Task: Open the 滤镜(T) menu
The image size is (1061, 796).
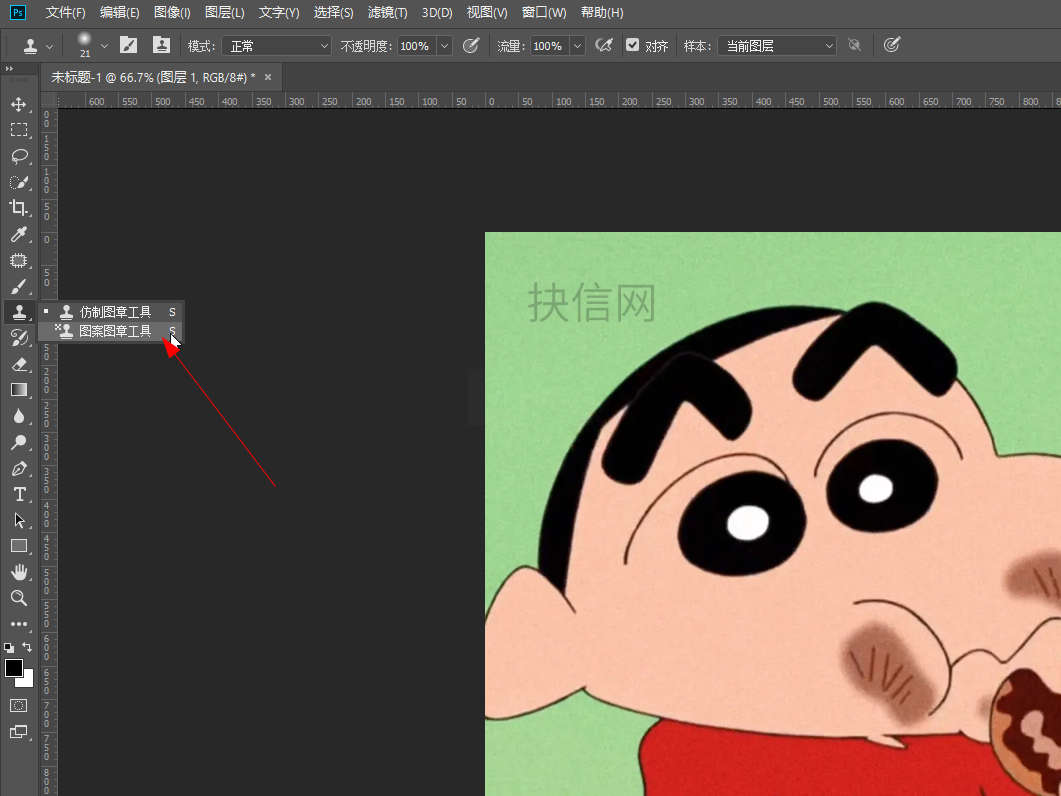Action: point(387,13)
